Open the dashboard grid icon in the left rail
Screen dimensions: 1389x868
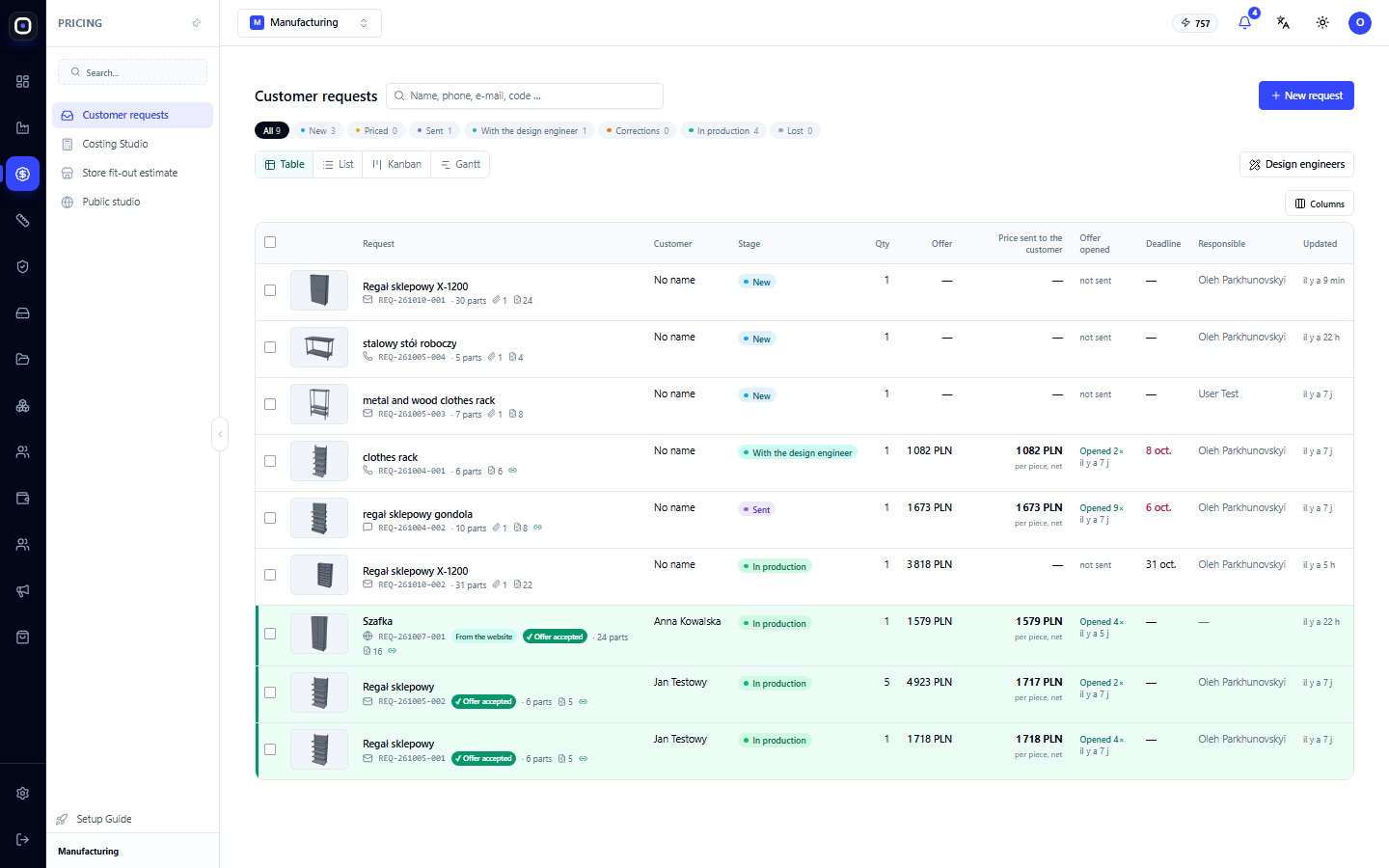coord(22,82)
